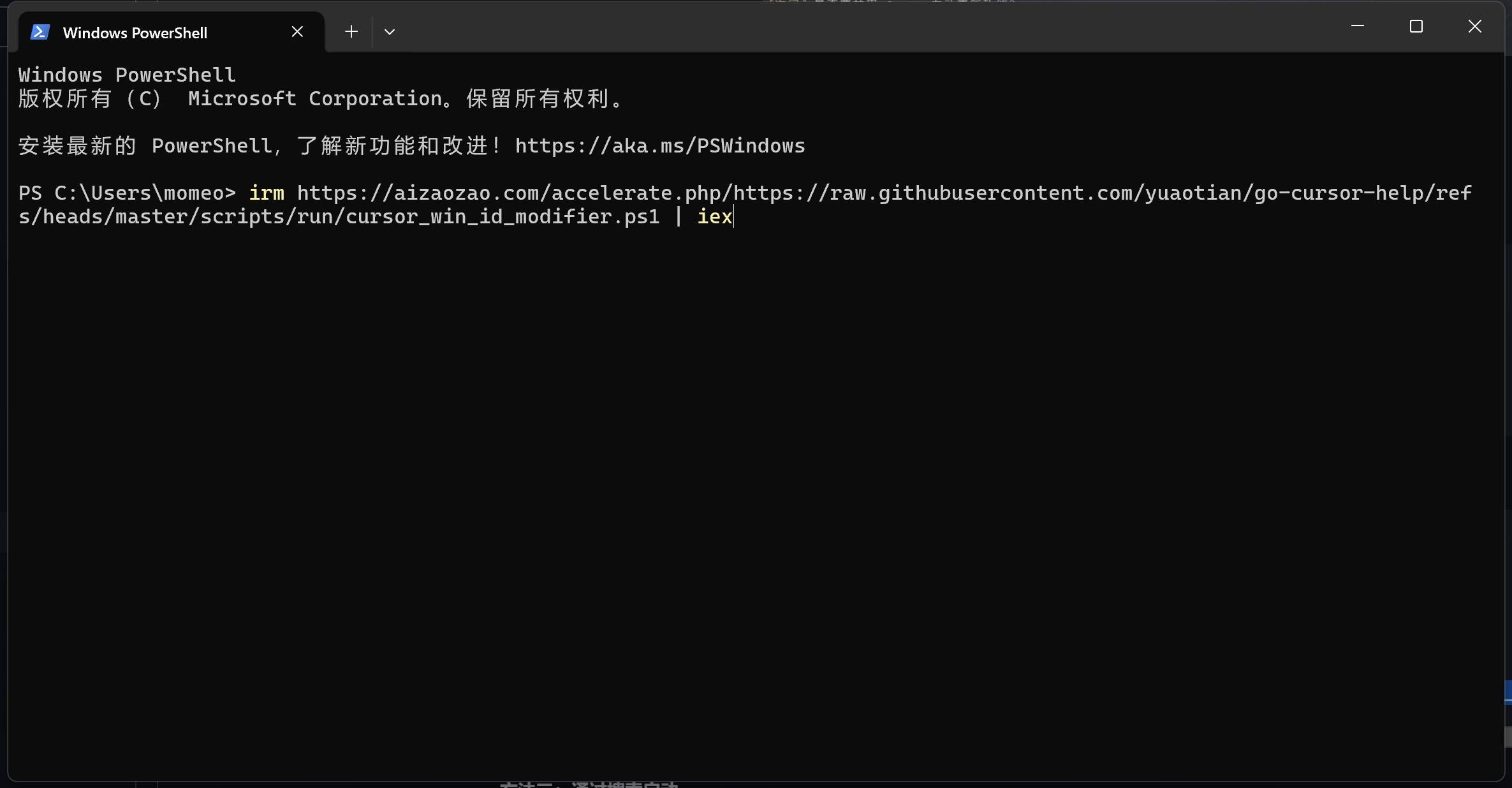Click the Windows PowerShell header line in the terminal output

[126, 75]
